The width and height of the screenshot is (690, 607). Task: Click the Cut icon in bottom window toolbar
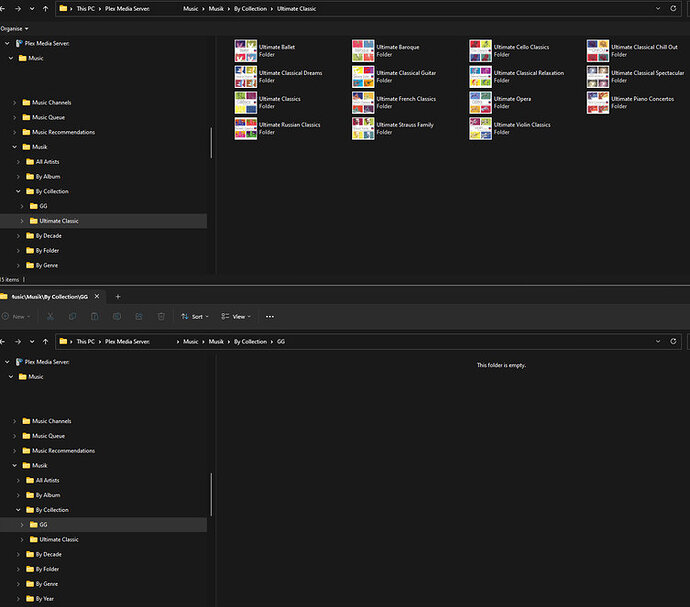pos(50,316)
